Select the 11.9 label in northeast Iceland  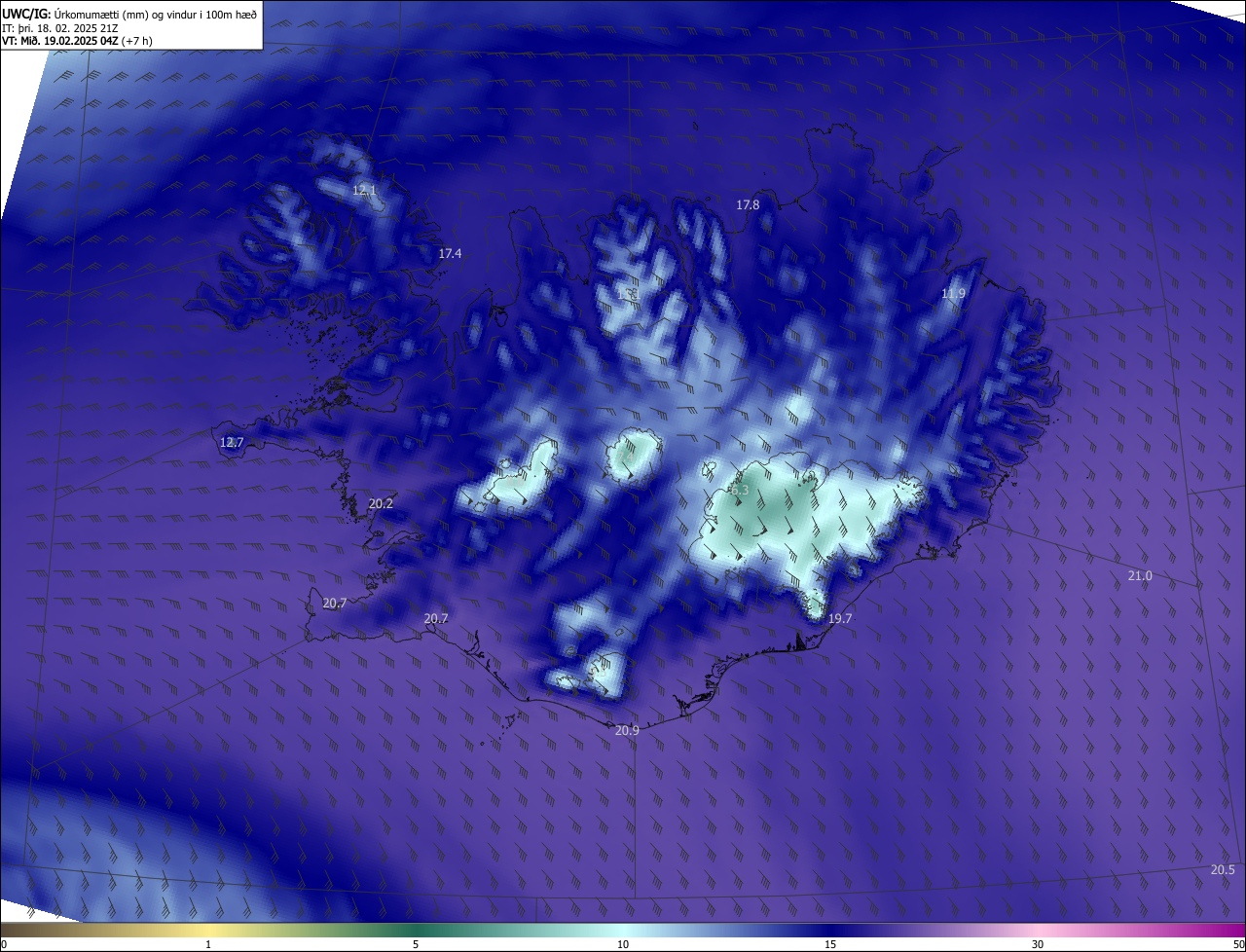click(953, 294)
